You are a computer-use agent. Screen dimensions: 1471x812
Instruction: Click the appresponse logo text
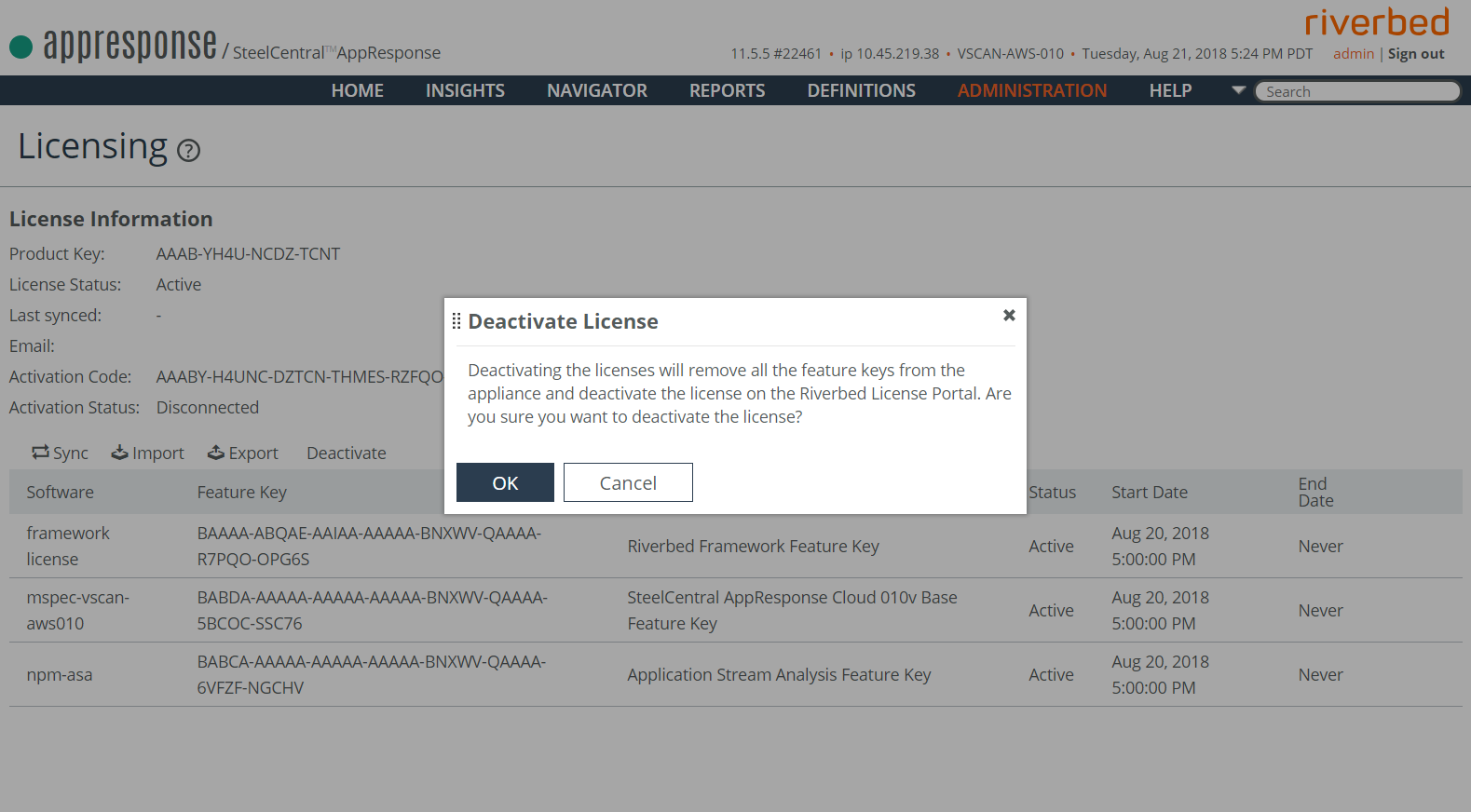129,44
